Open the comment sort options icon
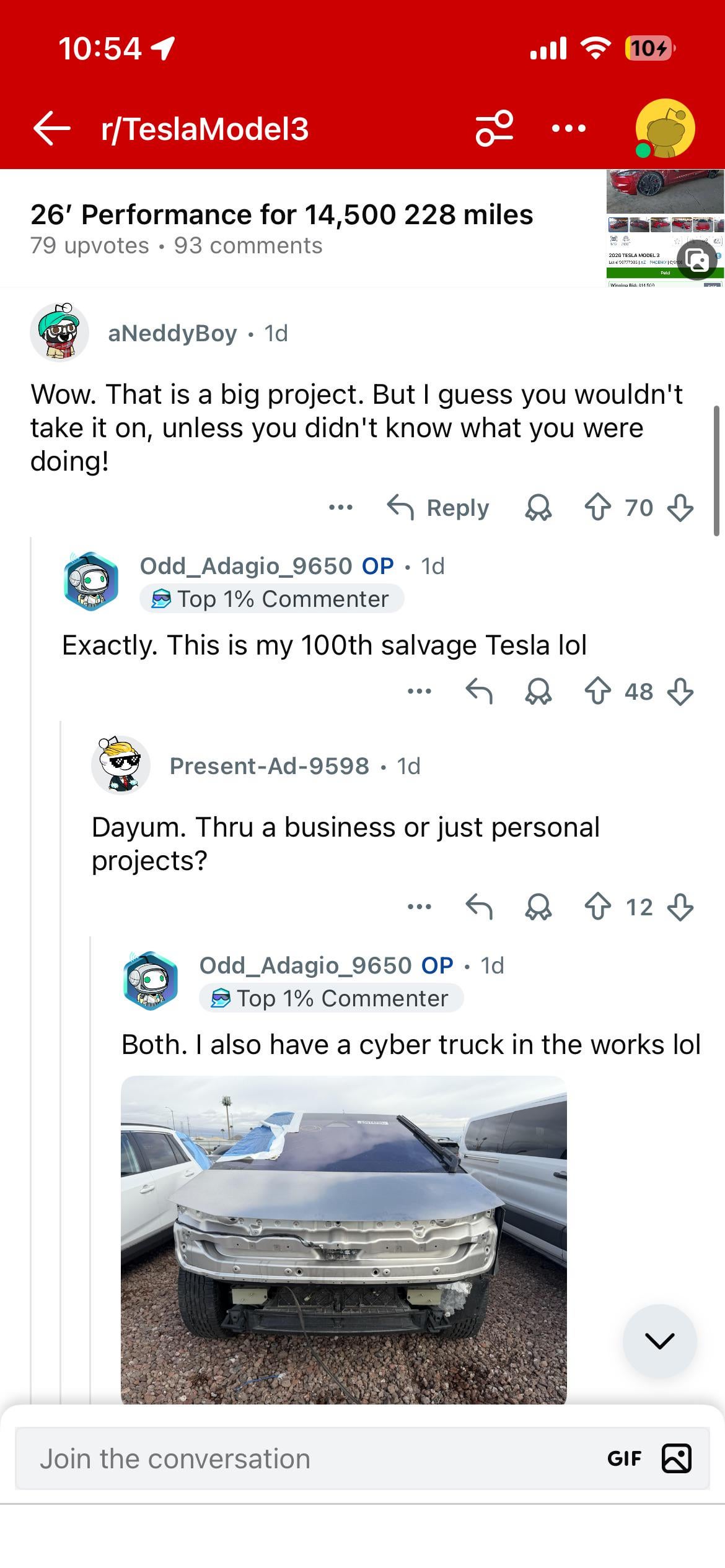Image resolution: width=725 pixels, height=1568 pixels. coord(494,129)
